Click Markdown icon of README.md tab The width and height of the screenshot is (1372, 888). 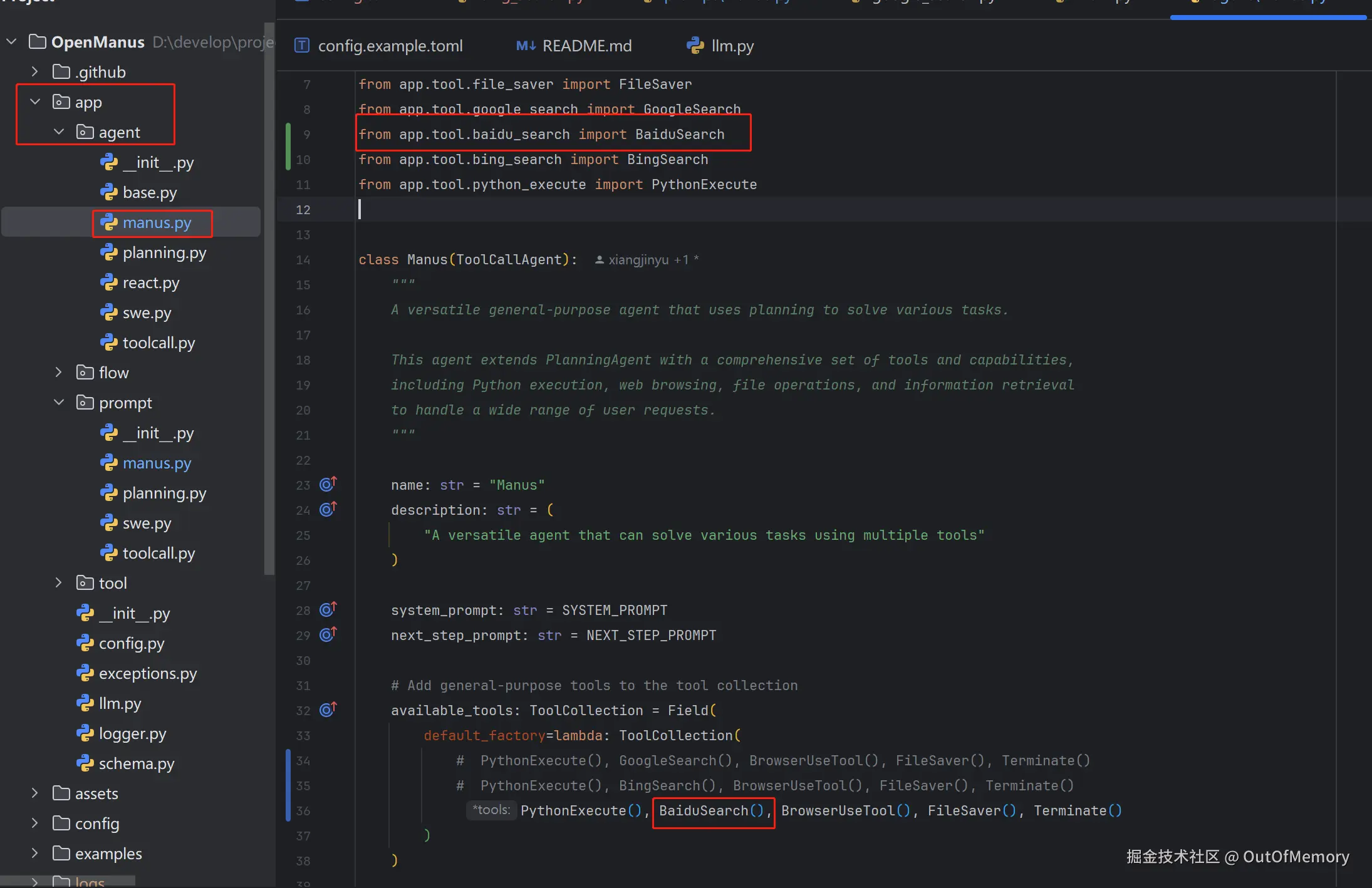tap(526, 46)
